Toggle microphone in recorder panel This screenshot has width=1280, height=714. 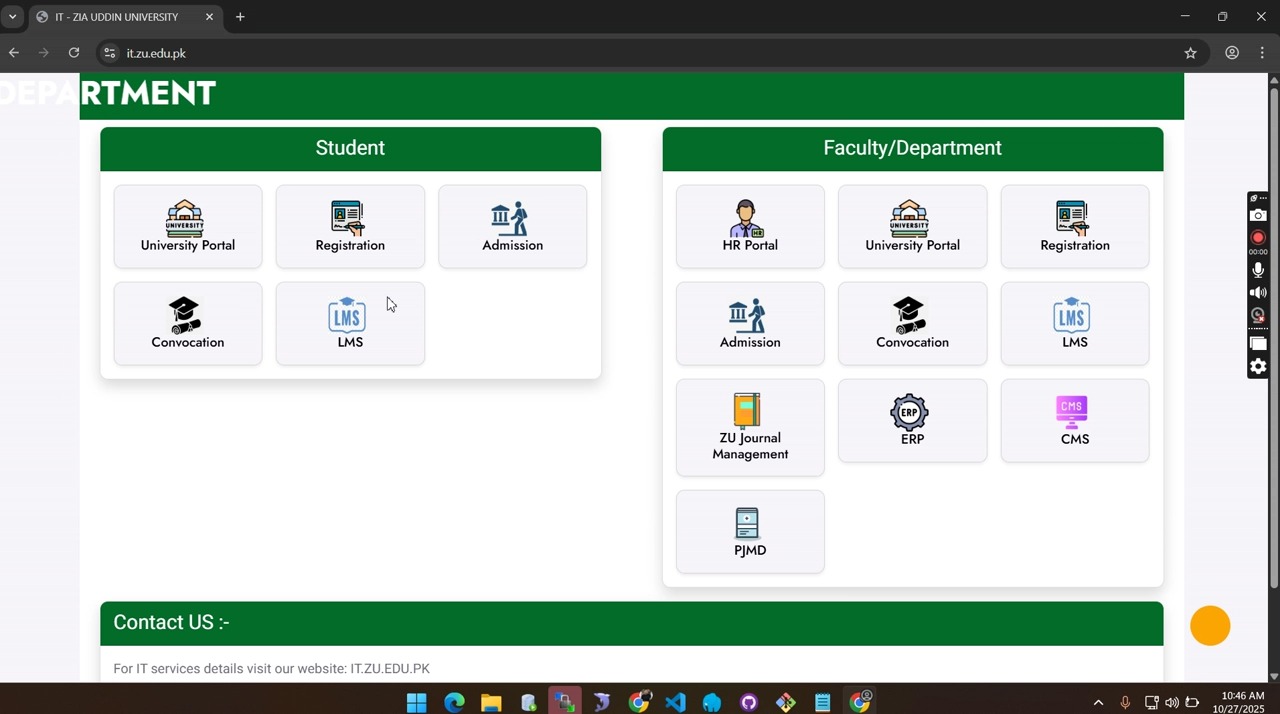point(1258,270)
